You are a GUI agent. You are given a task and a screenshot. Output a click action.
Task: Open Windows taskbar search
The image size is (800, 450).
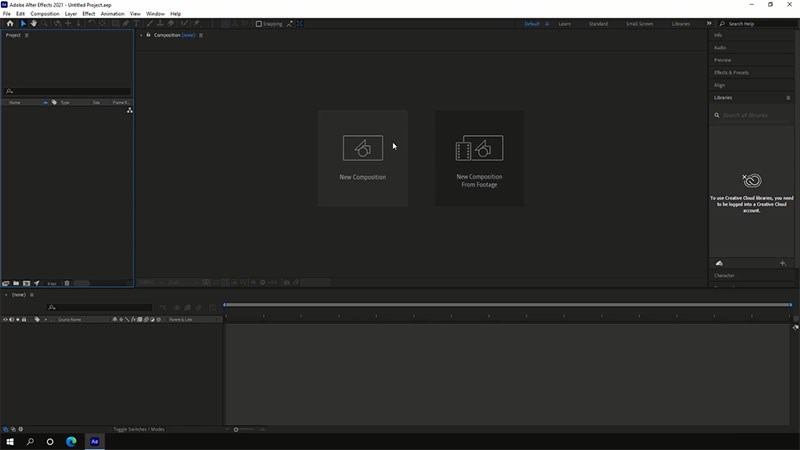click(x=30, y=442)
